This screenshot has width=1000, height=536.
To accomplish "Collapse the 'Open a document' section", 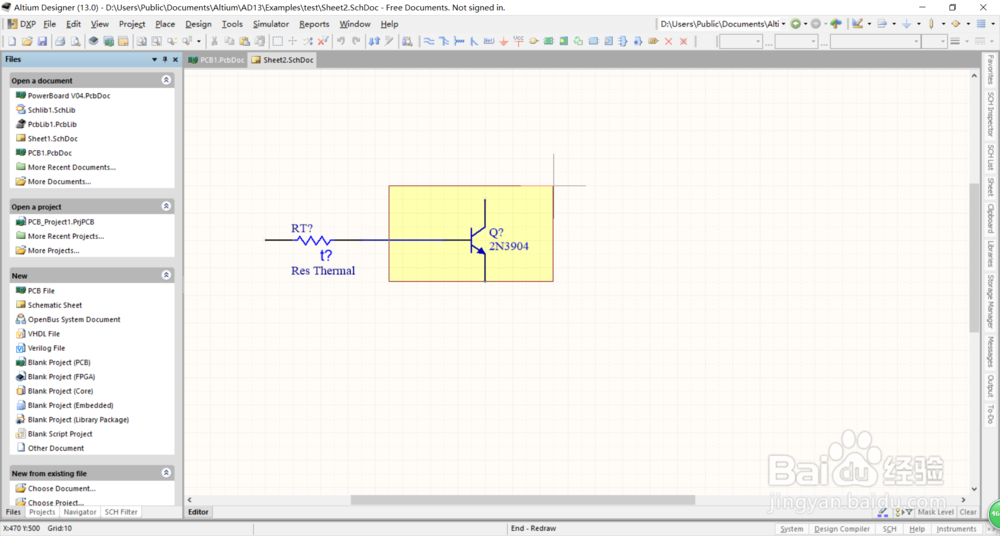I will (166, 80).
